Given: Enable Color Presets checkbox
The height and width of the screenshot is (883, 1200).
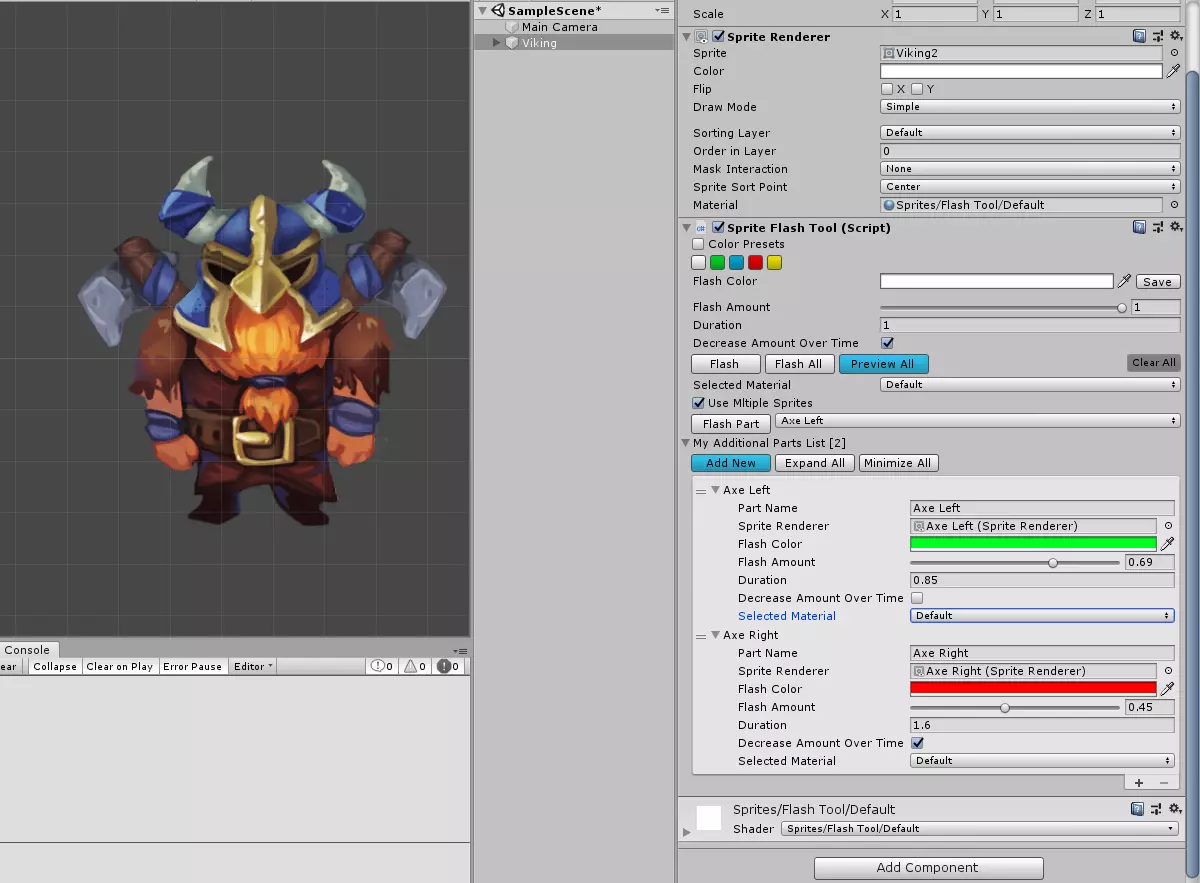Looking at the screenshot, I should click(x=698, y=244).
